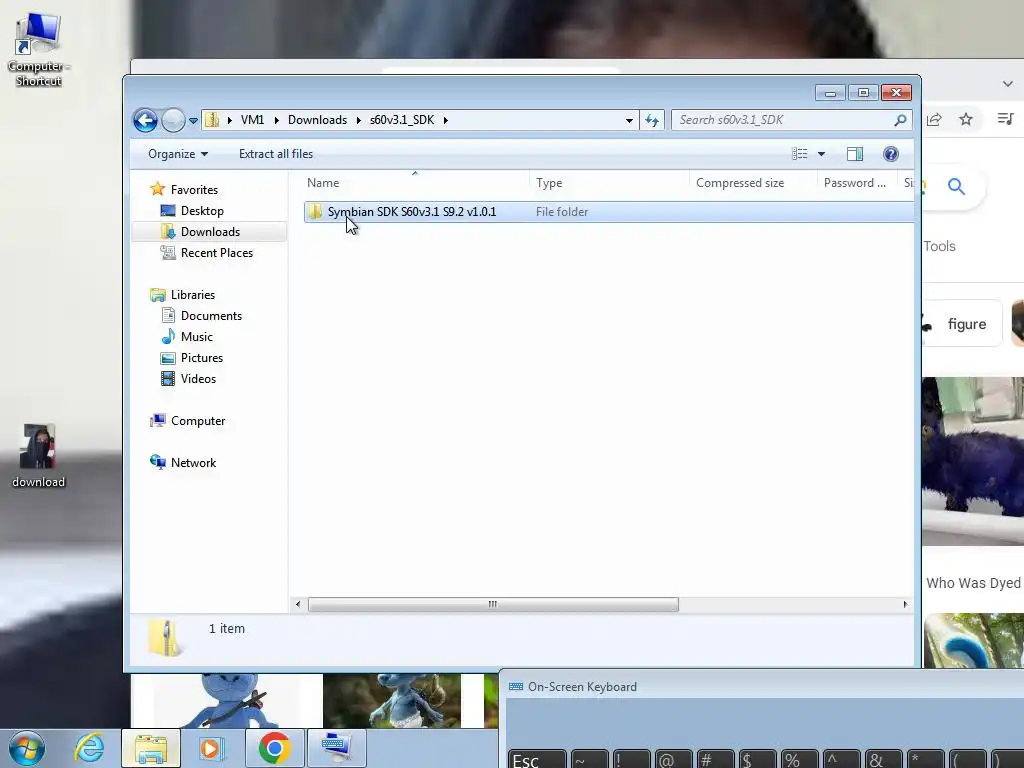Expand the arrow between VM1 and Downloads
1024x768 pixels.
[276, 120]
